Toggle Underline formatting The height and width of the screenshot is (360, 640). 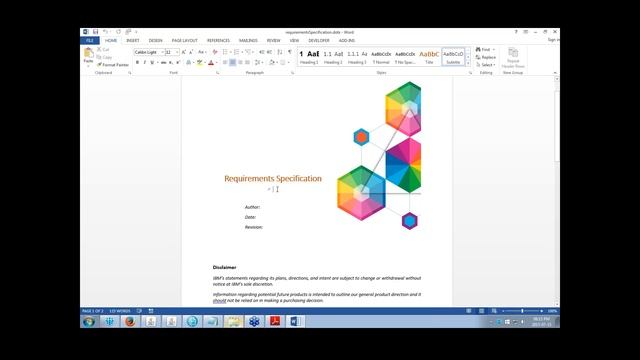pos(152,62)
